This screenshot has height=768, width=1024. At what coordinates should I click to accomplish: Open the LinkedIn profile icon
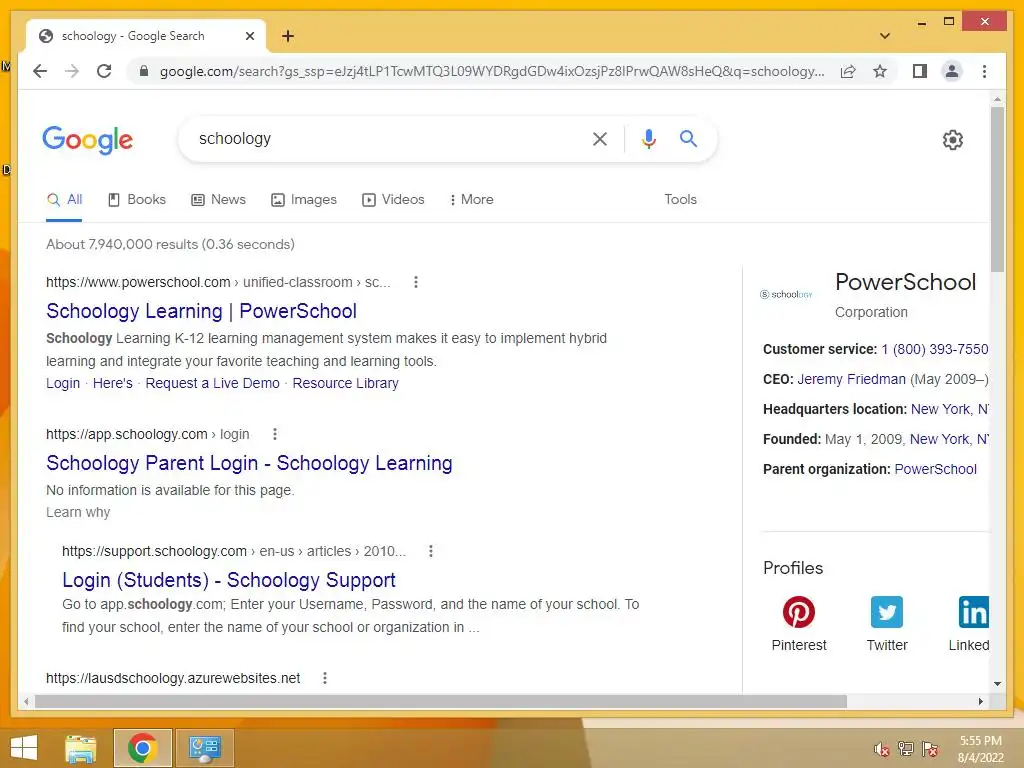(x=973, y=612)
